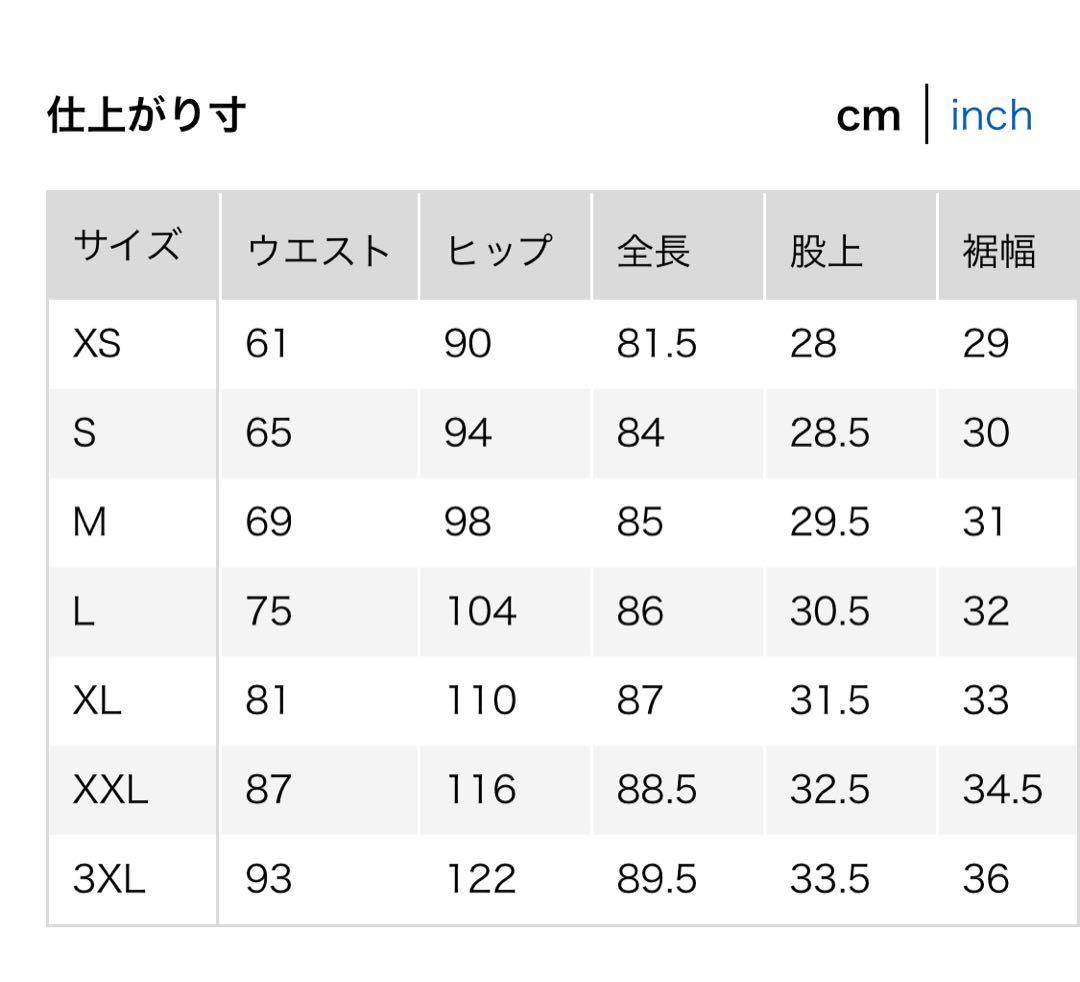Image resolution: width=1080 pixels, height=982 pixels.
Task: Click the M size row label
Action: pyautogui.click(x=90, y=523)
